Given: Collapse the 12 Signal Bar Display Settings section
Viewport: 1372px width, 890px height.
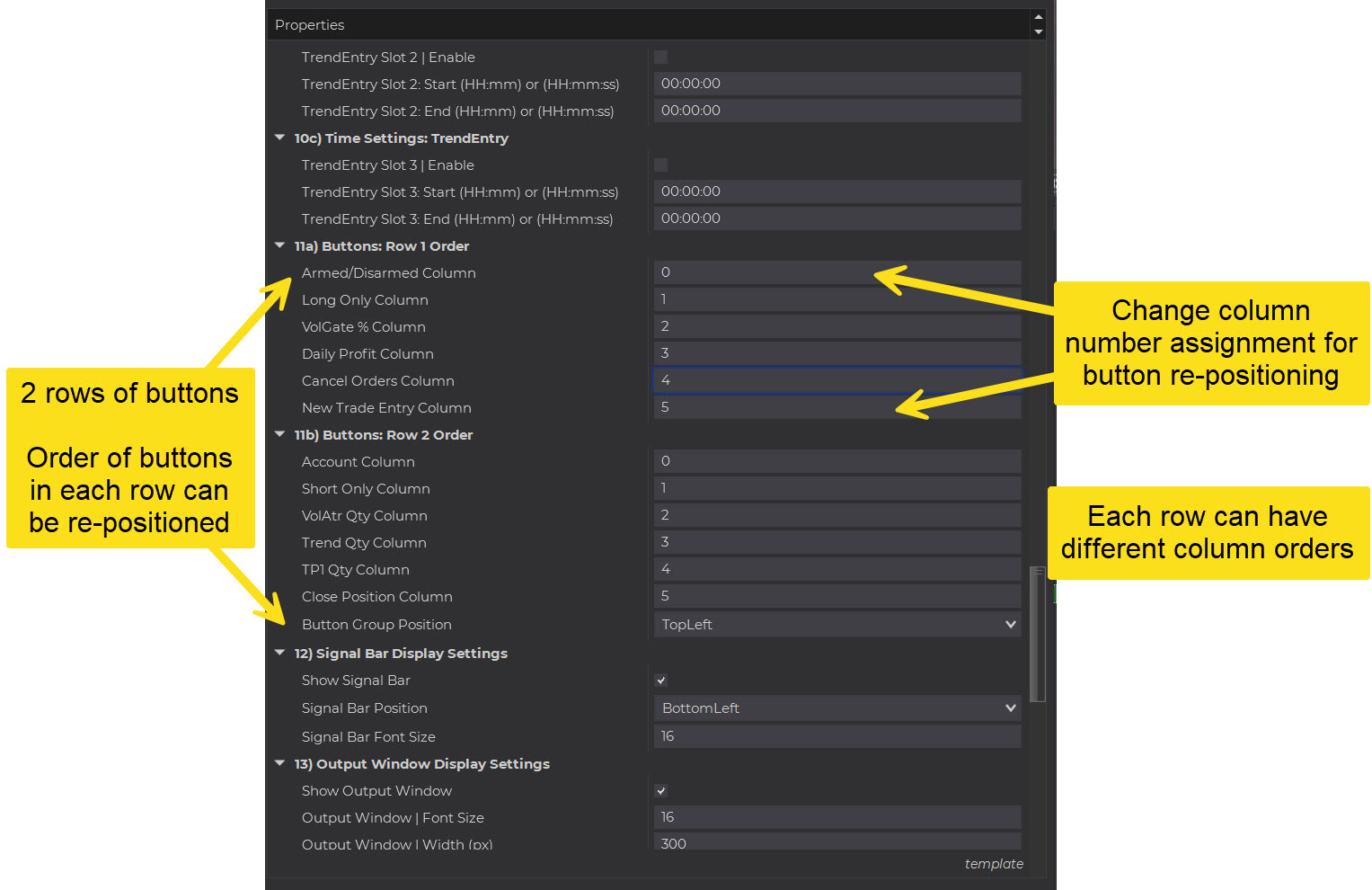Looking at the screenshot, I should 280,653.
